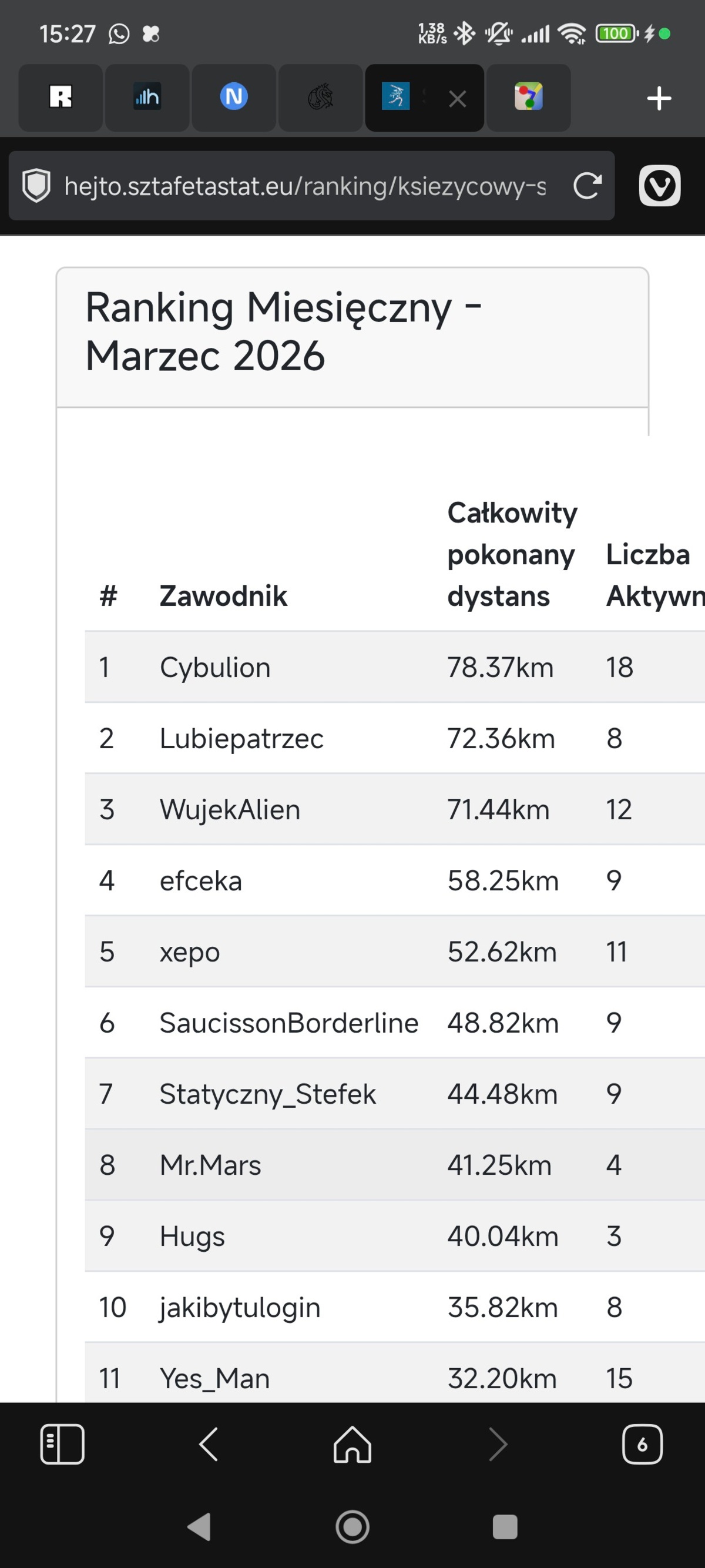Open the panels sidebar icon
Viewport: 705px width, 1568px height.
(x=62, y=1443)
